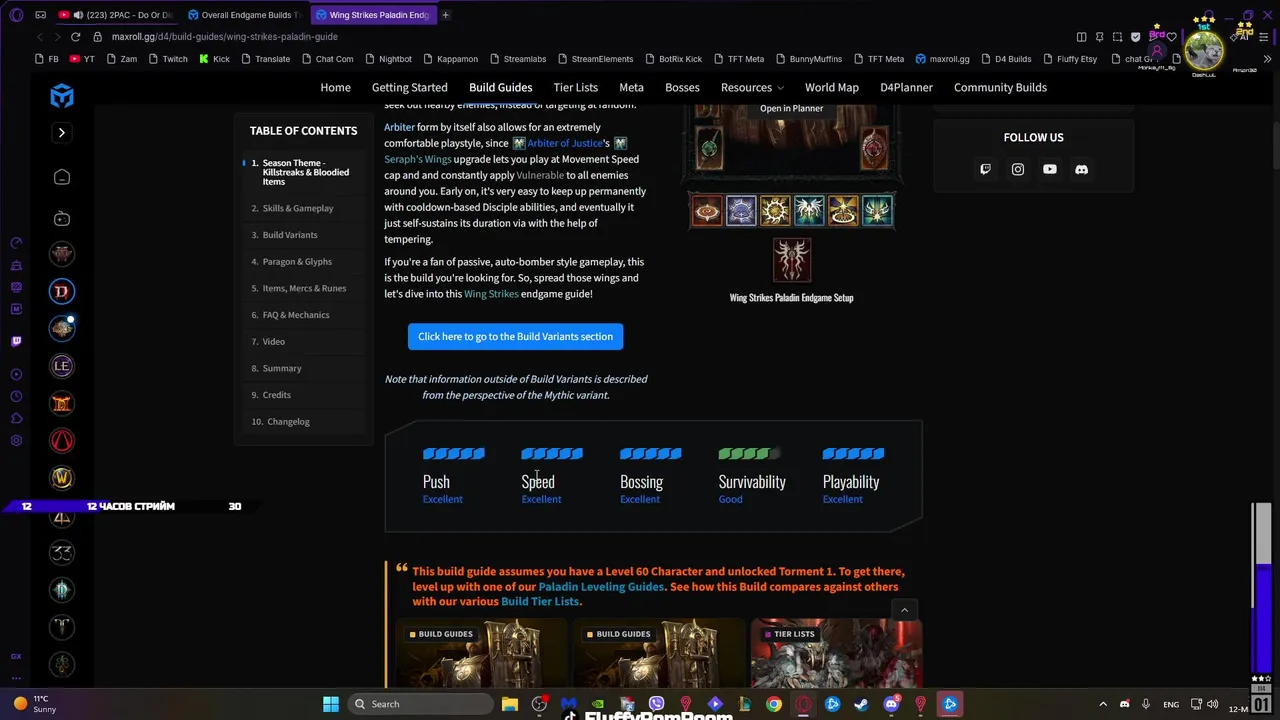Open the Bosses nav item

click(x=682, y=87)
